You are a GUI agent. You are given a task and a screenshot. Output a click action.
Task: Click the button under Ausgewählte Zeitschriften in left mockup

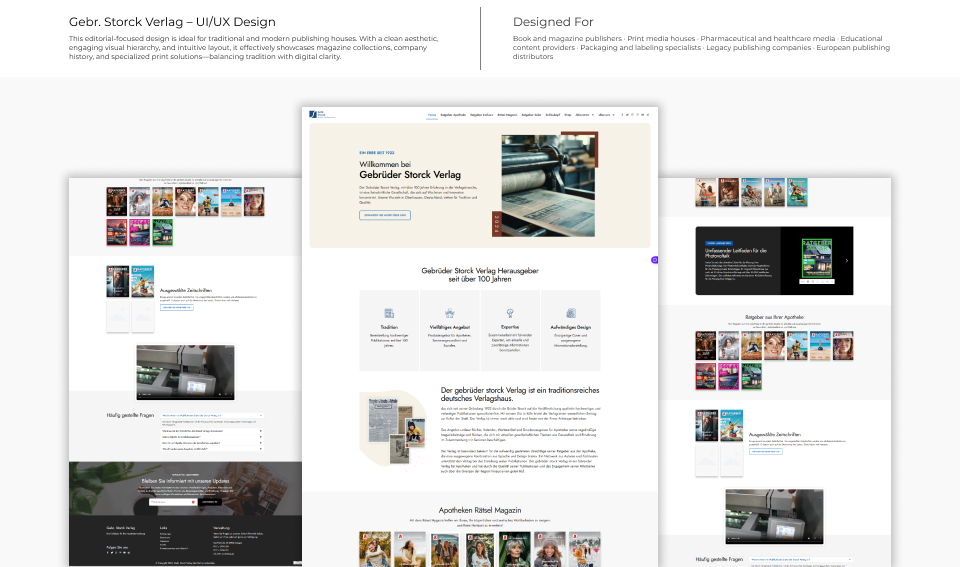177,307
